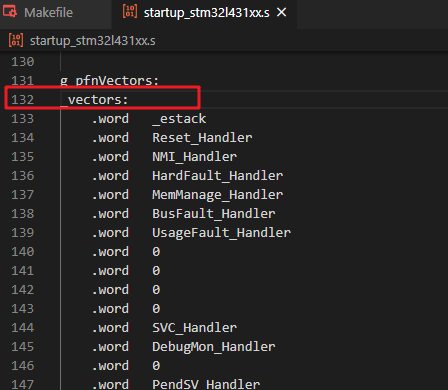Click the UsageFault_Handler symbol
Image resolution: width=448 pixels, height=390 pixels.
[x=221, y=233]
